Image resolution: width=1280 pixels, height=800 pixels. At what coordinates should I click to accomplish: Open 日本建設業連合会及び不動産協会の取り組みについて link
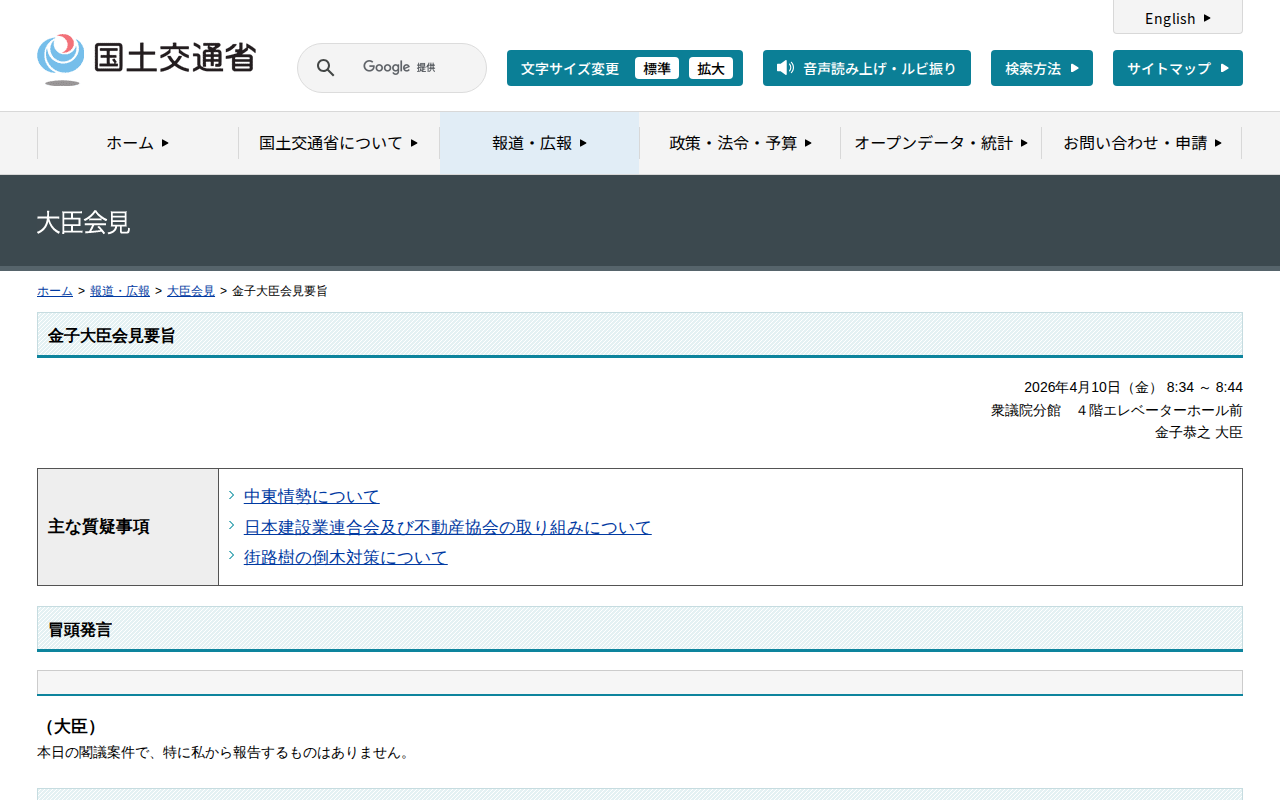tap(448, 527)
